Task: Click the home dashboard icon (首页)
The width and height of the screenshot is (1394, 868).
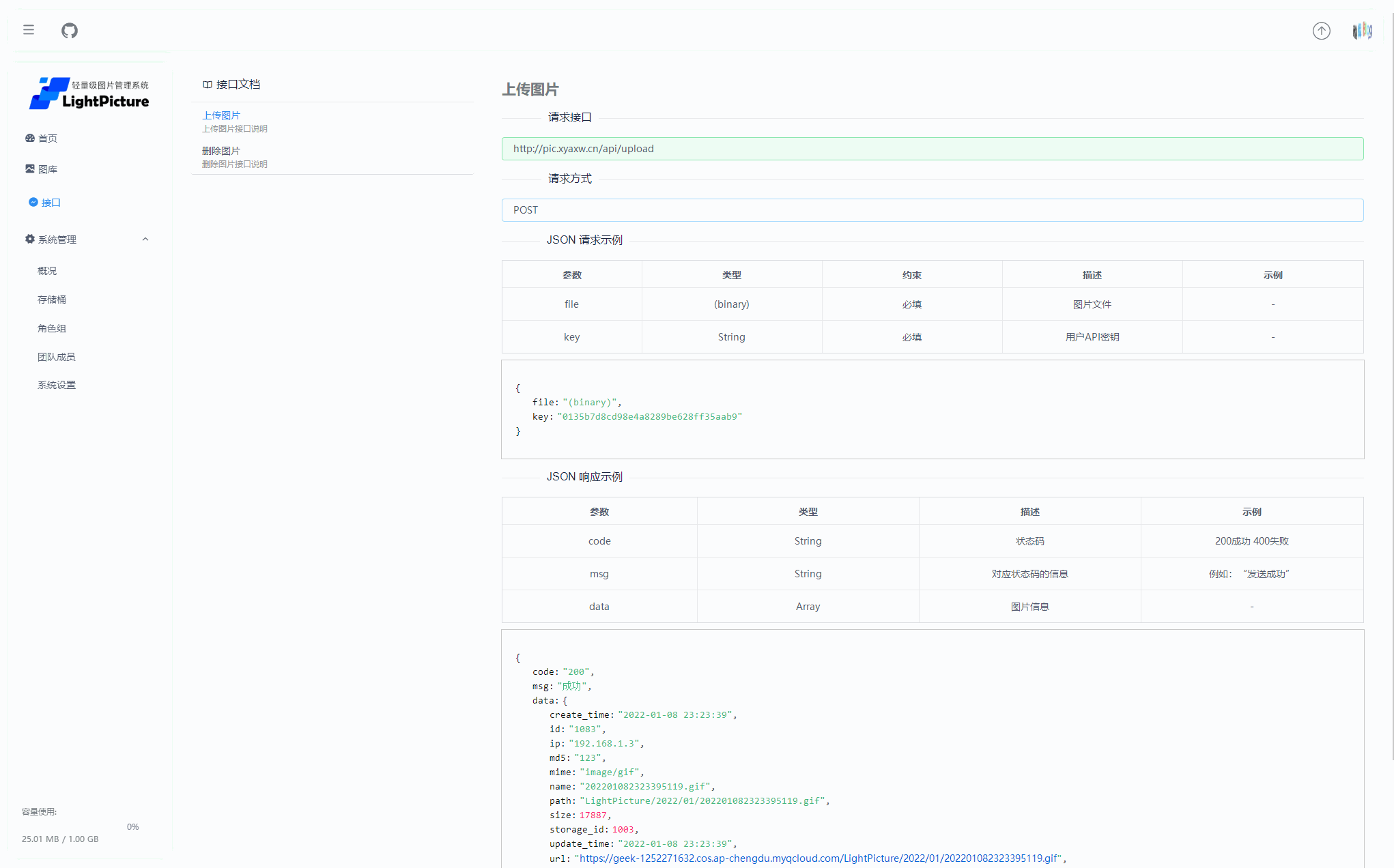Action: click(30, 138)
